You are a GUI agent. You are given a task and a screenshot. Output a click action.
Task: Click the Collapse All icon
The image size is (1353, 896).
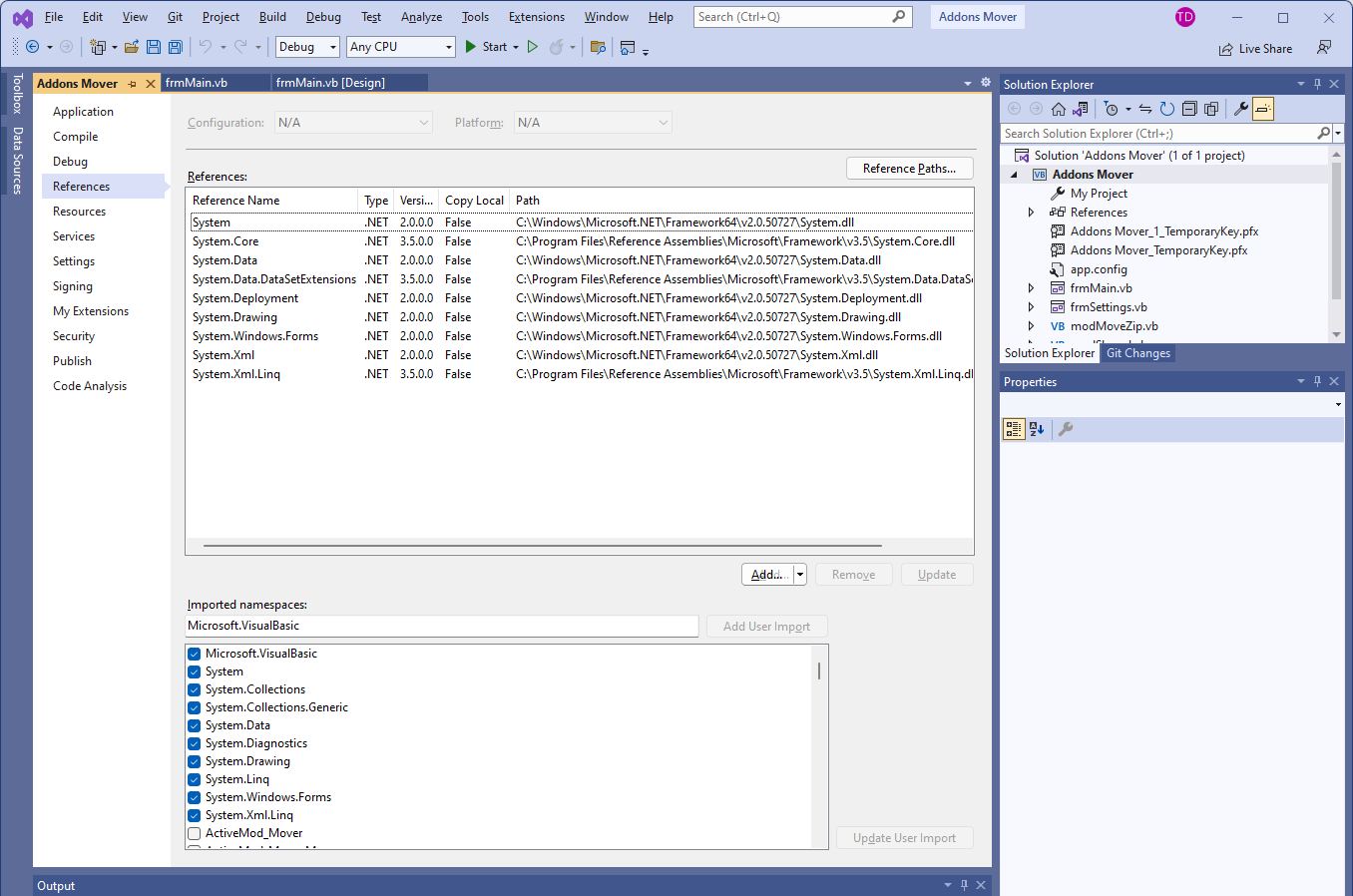[1189, 109]
